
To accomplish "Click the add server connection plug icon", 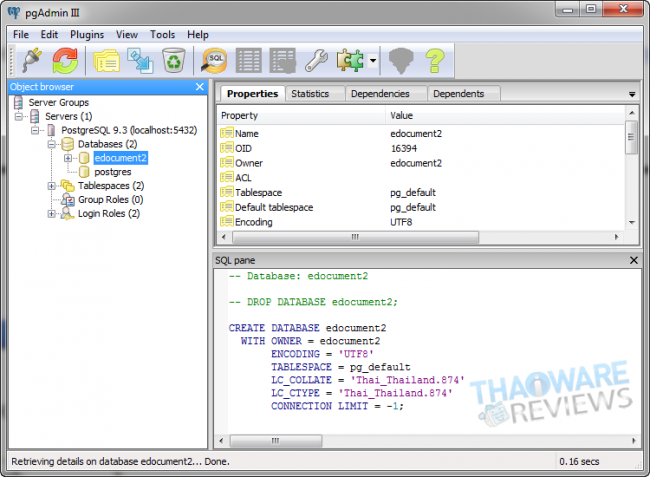I will 31,61.
